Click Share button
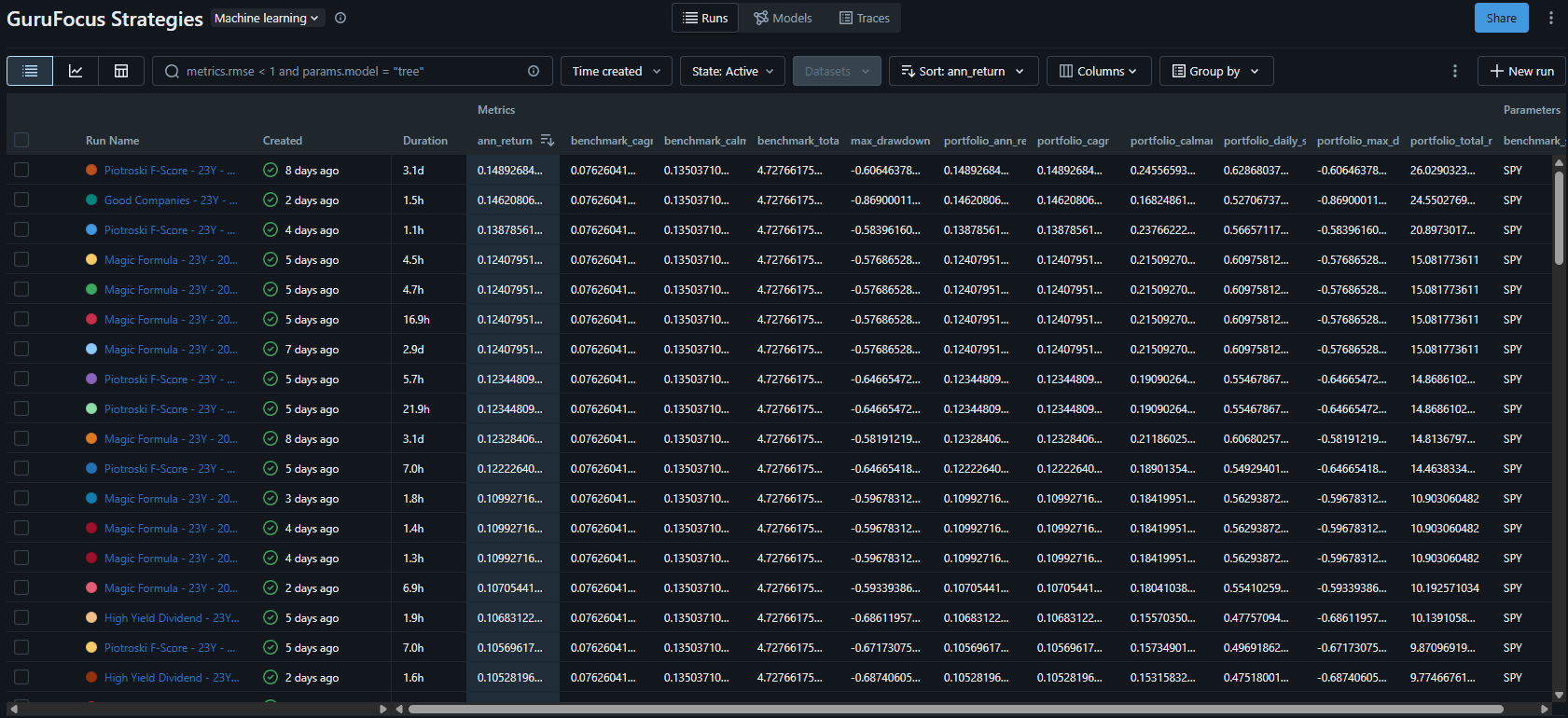Image resolution: width=1568 pixels, height=718 pixels. (1502, 18)
